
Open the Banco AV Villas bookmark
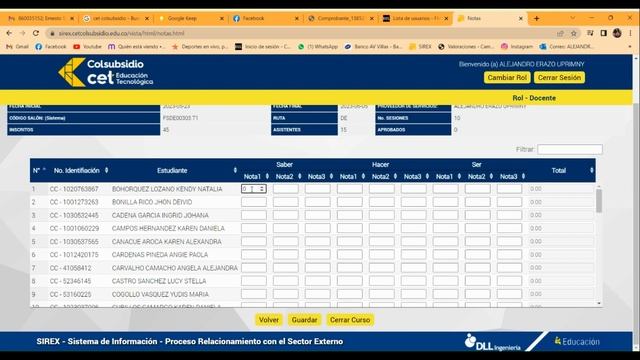coord(373,47)
